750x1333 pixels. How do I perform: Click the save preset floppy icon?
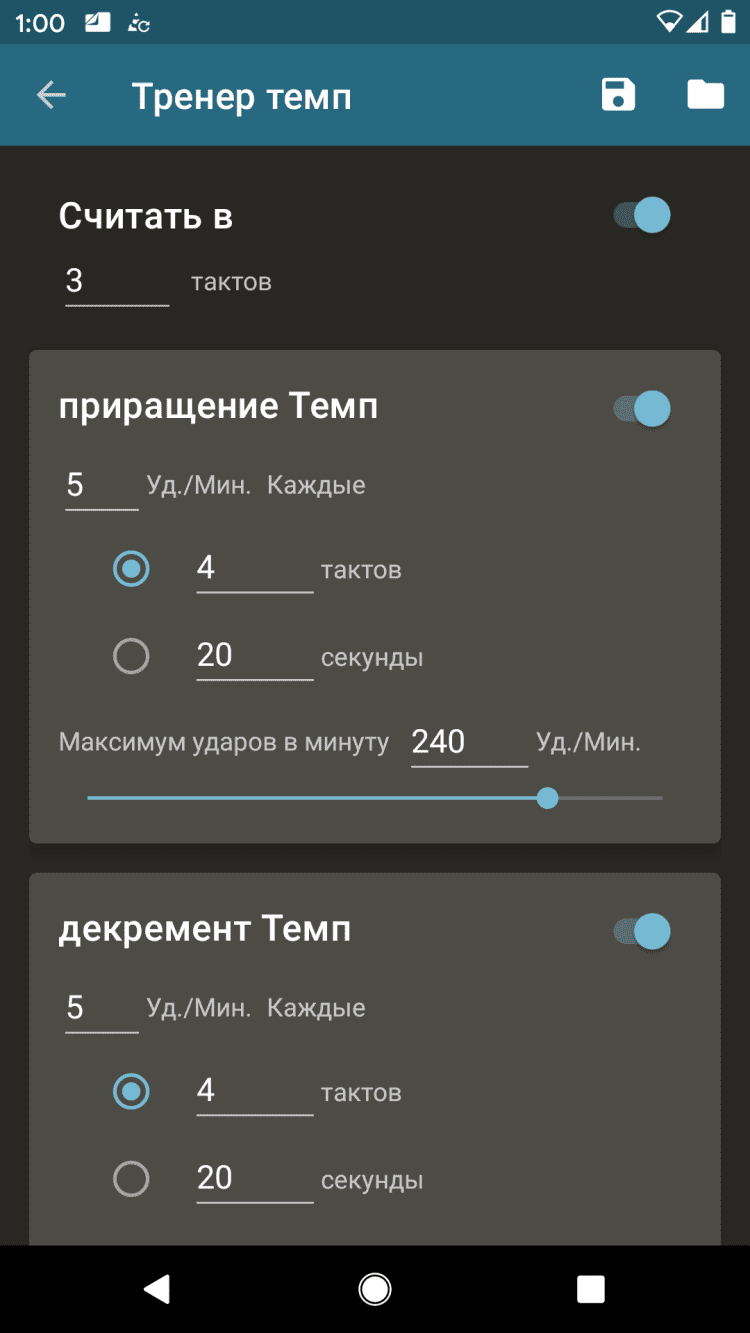[618, 95]
